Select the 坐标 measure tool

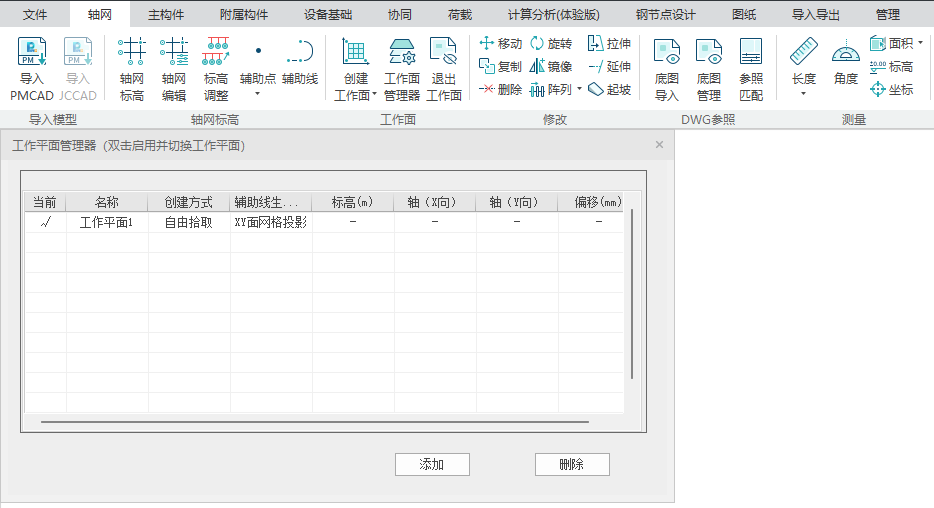point(892,89)
